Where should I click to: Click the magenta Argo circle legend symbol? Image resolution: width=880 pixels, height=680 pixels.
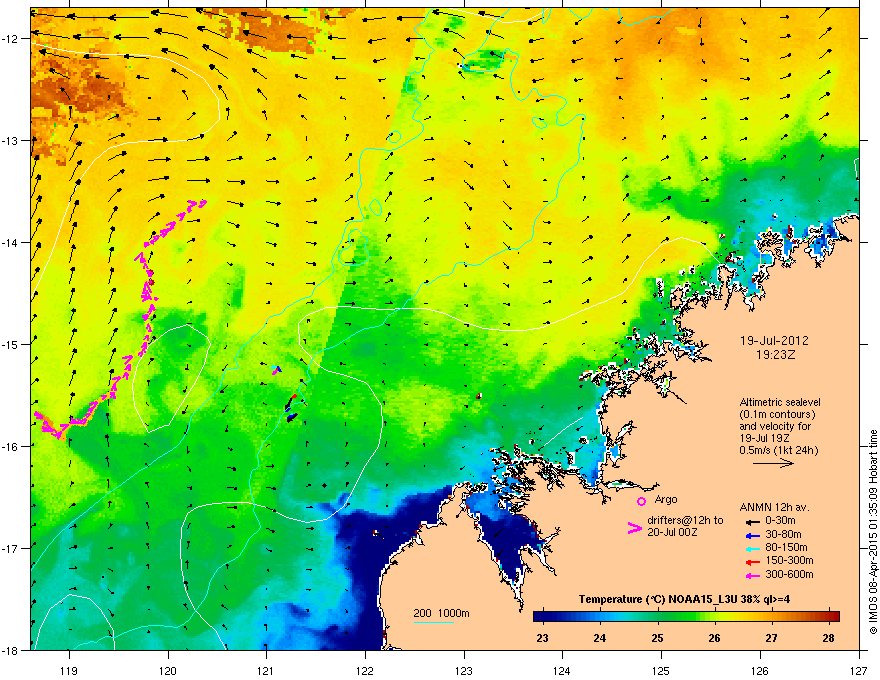pos(641,501)
